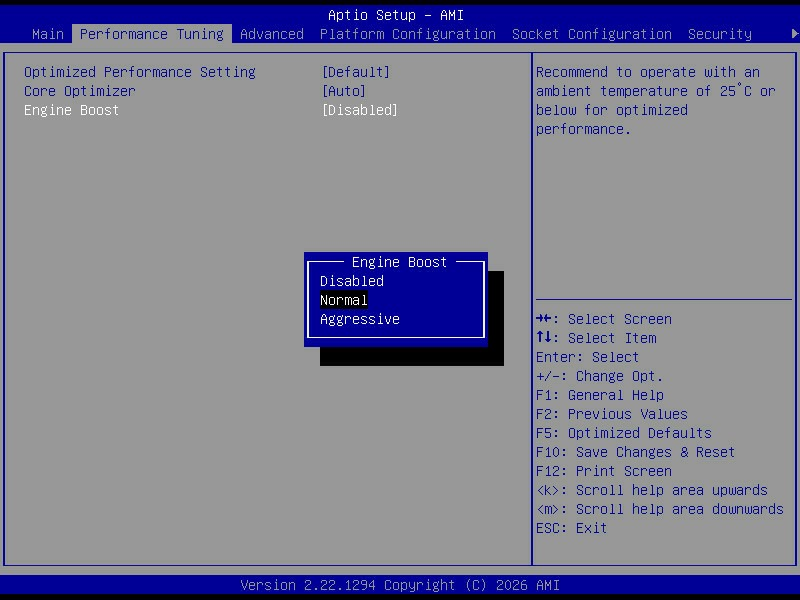Viewport: 800px width, 600px height.
Task: Select the Performance Tuning tab
Action: tap(152, 34)
